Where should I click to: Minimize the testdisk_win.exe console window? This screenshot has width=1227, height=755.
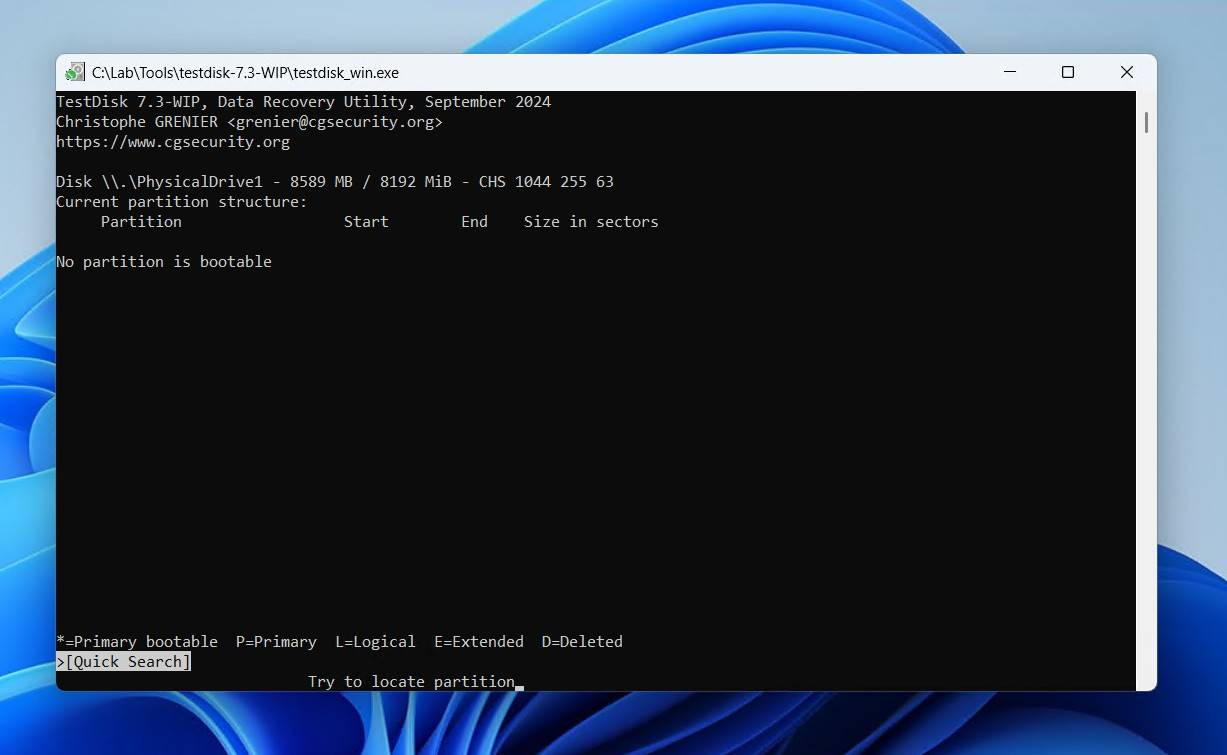pos(1010,72)
